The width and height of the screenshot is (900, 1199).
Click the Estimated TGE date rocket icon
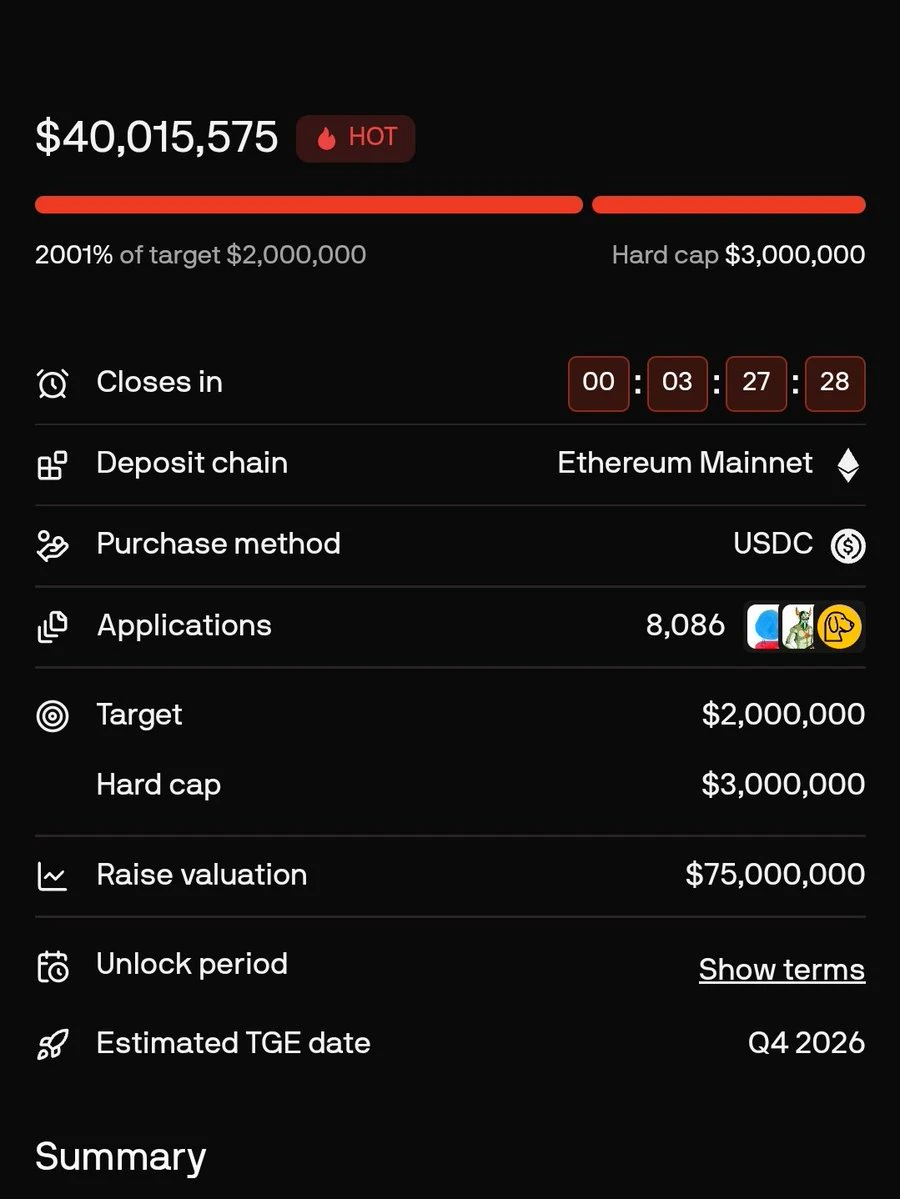(x=53, y=1045)
